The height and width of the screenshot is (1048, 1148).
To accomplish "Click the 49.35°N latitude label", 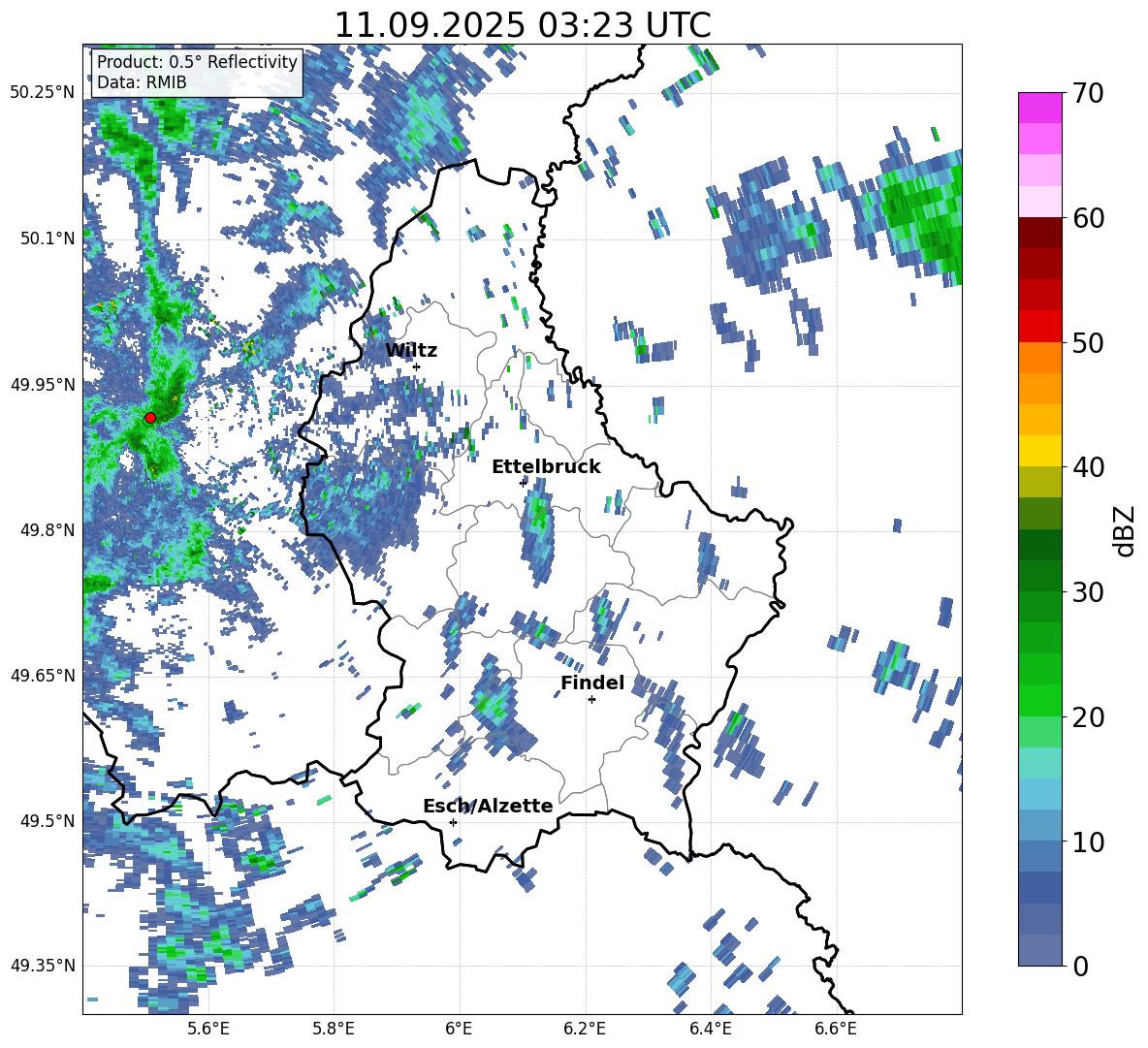I will pos(43,966).
